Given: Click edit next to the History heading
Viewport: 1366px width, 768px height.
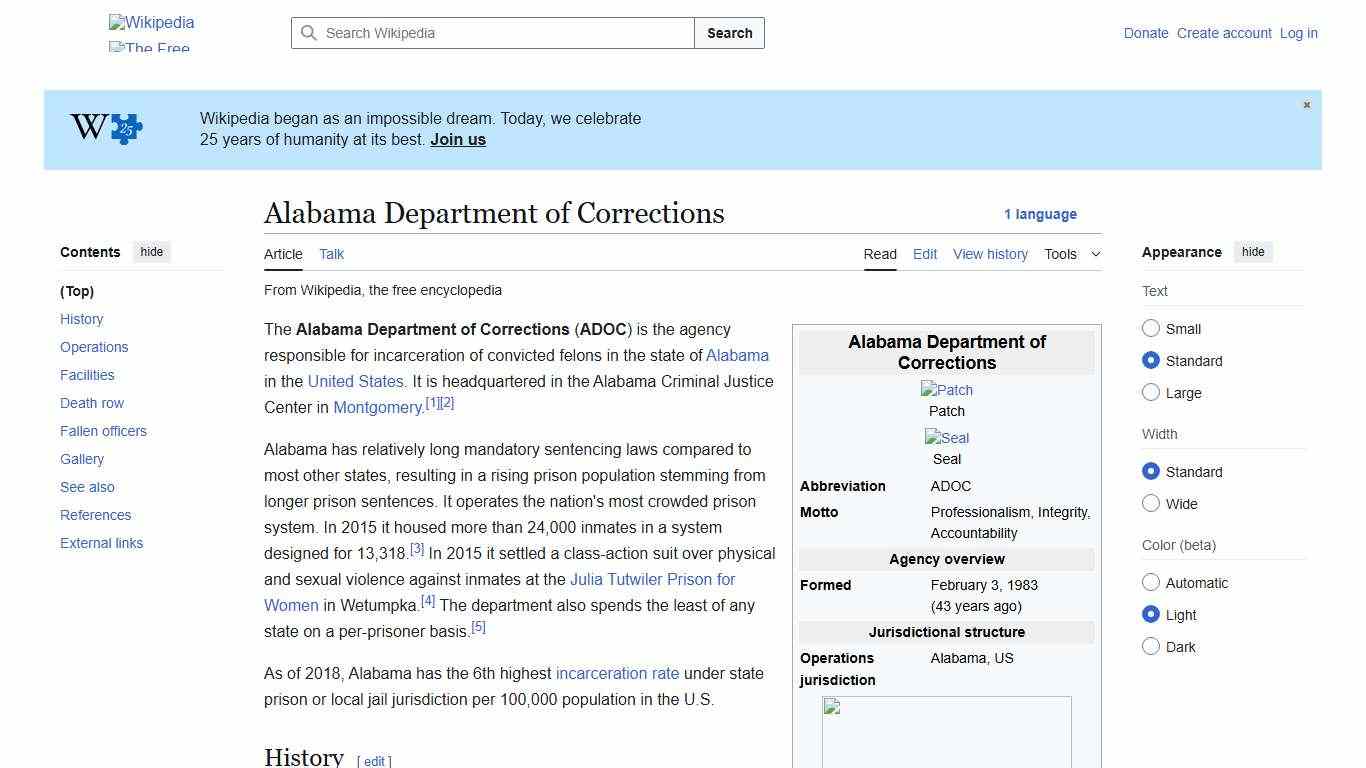Looking at the screenshot, I should pyautogui.click(x=373, y=760).
